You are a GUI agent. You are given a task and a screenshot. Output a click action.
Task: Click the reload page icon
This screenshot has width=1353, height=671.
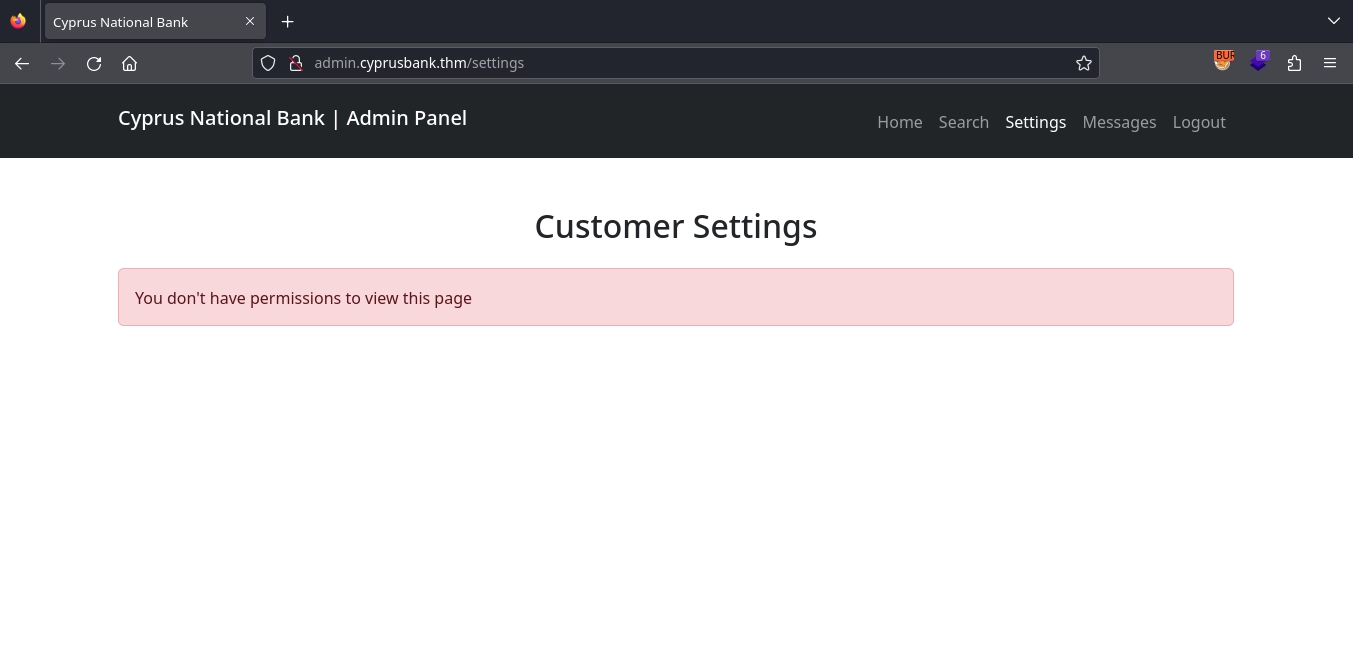pos(94,63)
